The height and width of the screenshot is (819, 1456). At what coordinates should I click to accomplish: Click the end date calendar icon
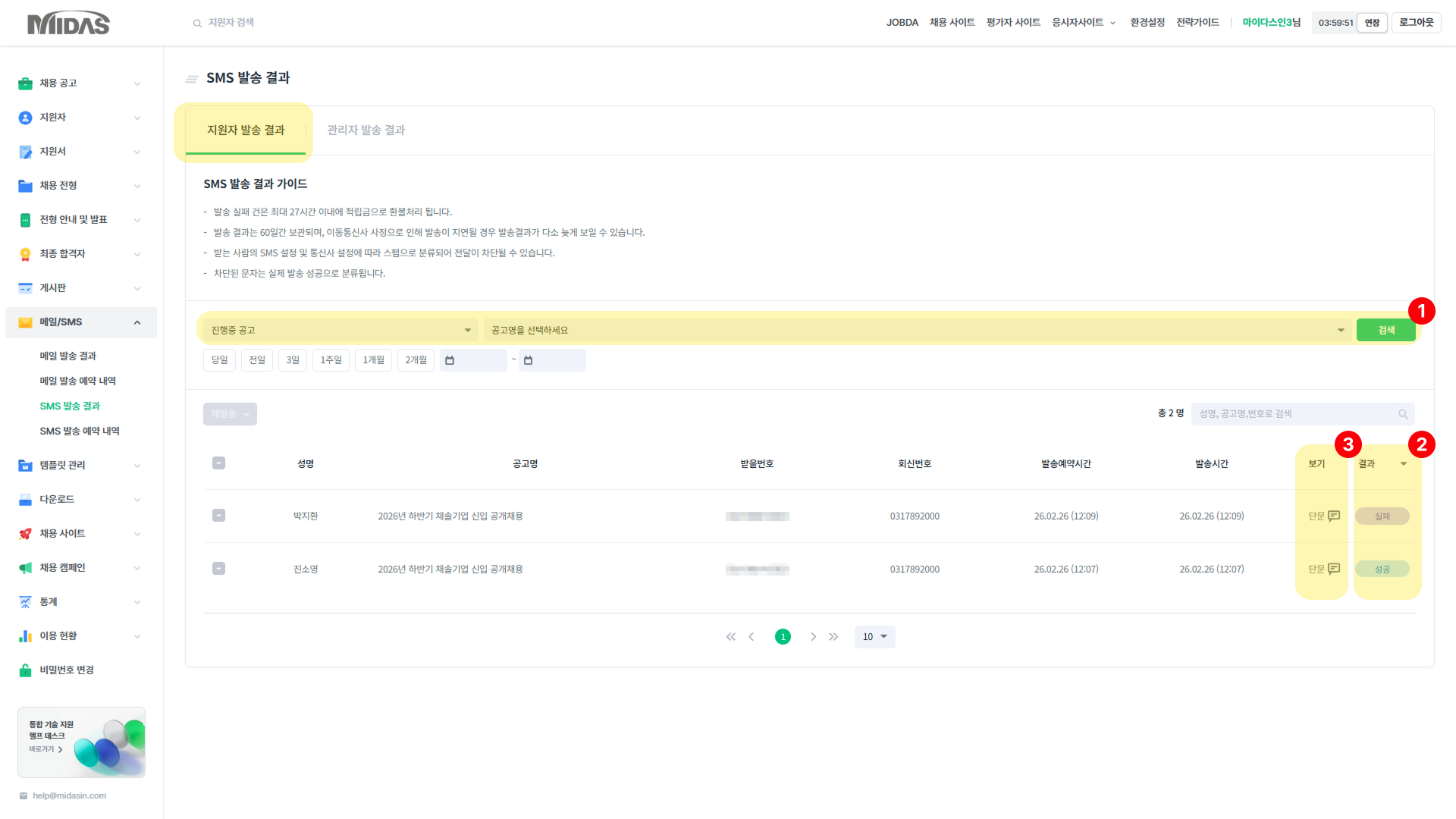click(x=529, y=360)
